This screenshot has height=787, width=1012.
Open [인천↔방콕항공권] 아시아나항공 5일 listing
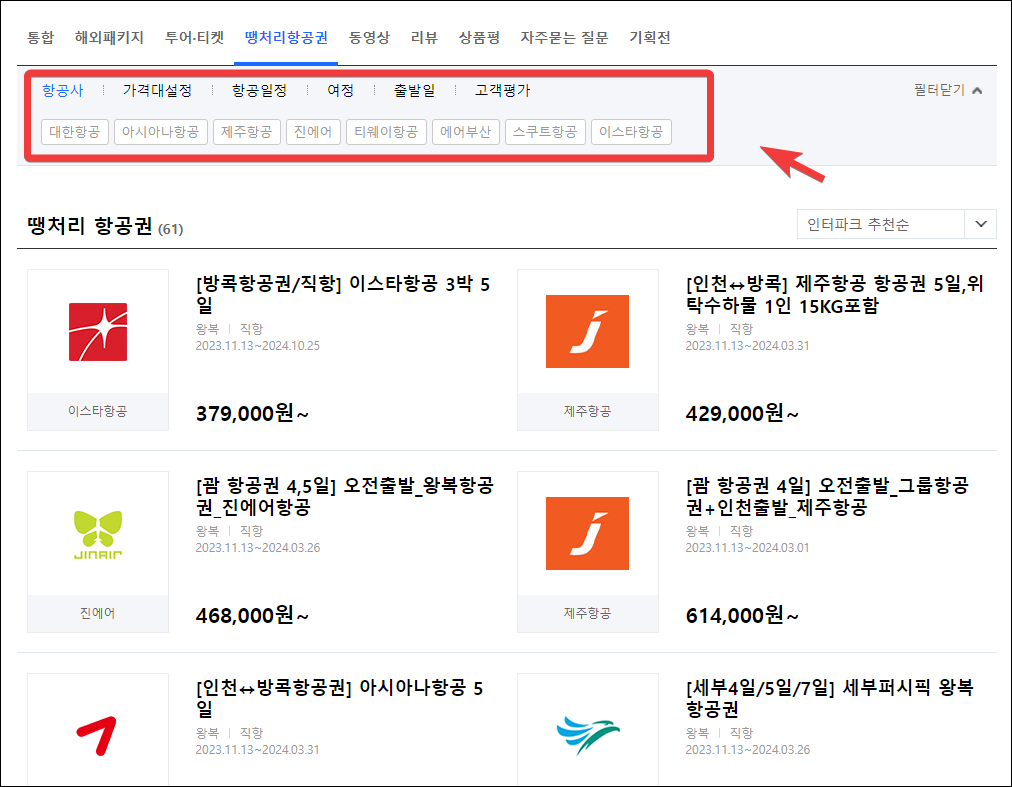click(339, 698)
